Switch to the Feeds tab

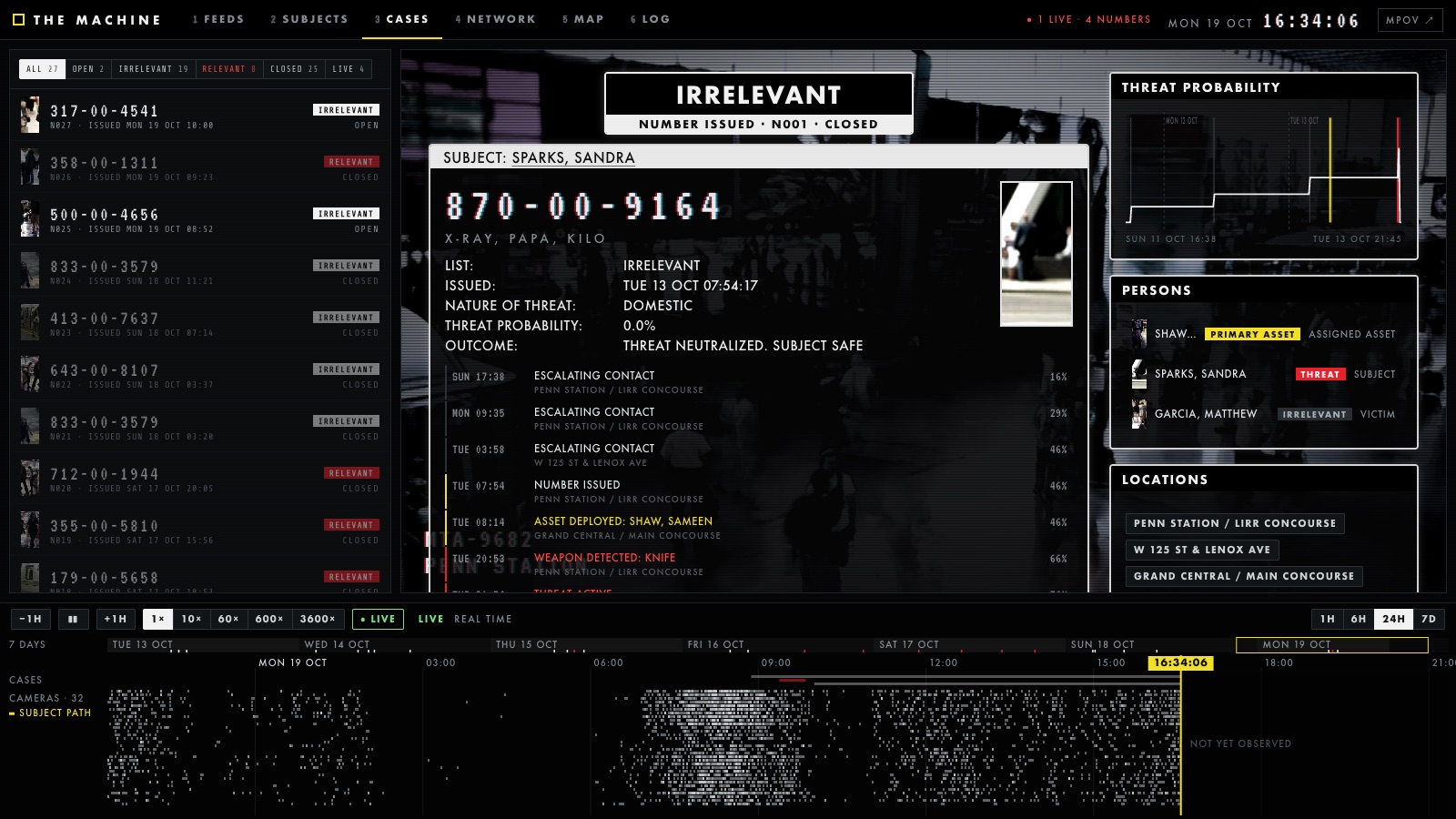pyautogui.click(x=218, y=19)
